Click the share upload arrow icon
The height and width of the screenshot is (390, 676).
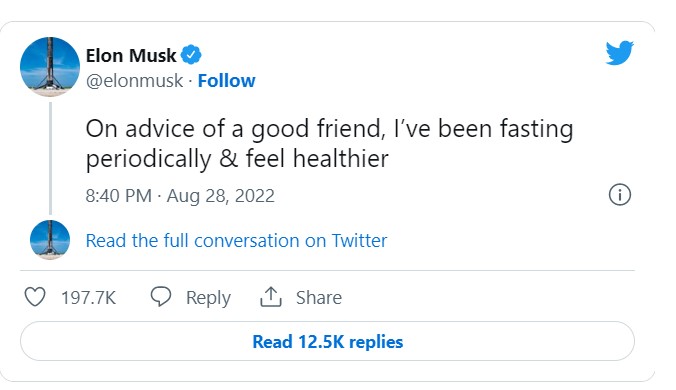(x=271, y=297)
